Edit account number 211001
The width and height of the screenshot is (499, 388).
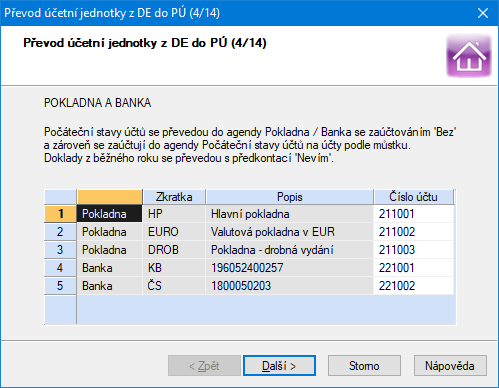[414, 214]
